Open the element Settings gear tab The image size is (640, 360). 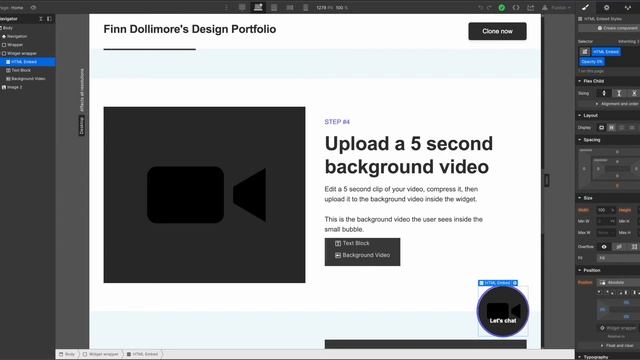[x=607, y=7]
